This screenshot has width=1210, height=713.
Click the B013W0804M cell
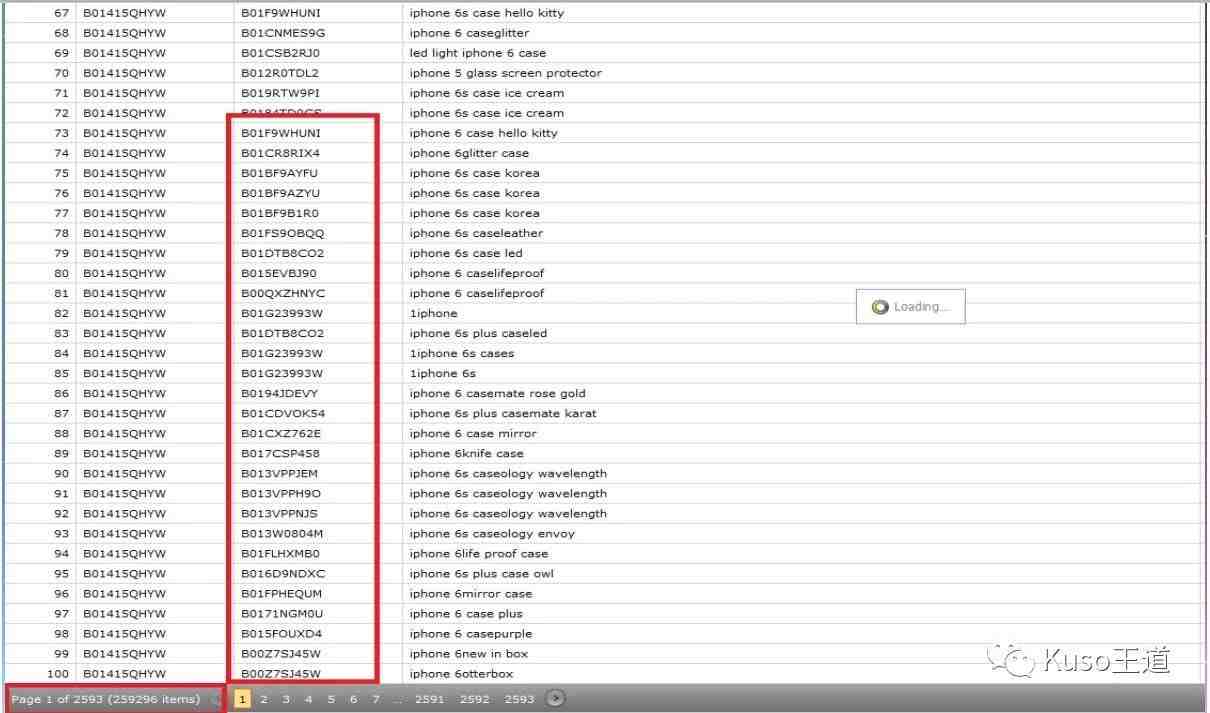pos(282,533)
